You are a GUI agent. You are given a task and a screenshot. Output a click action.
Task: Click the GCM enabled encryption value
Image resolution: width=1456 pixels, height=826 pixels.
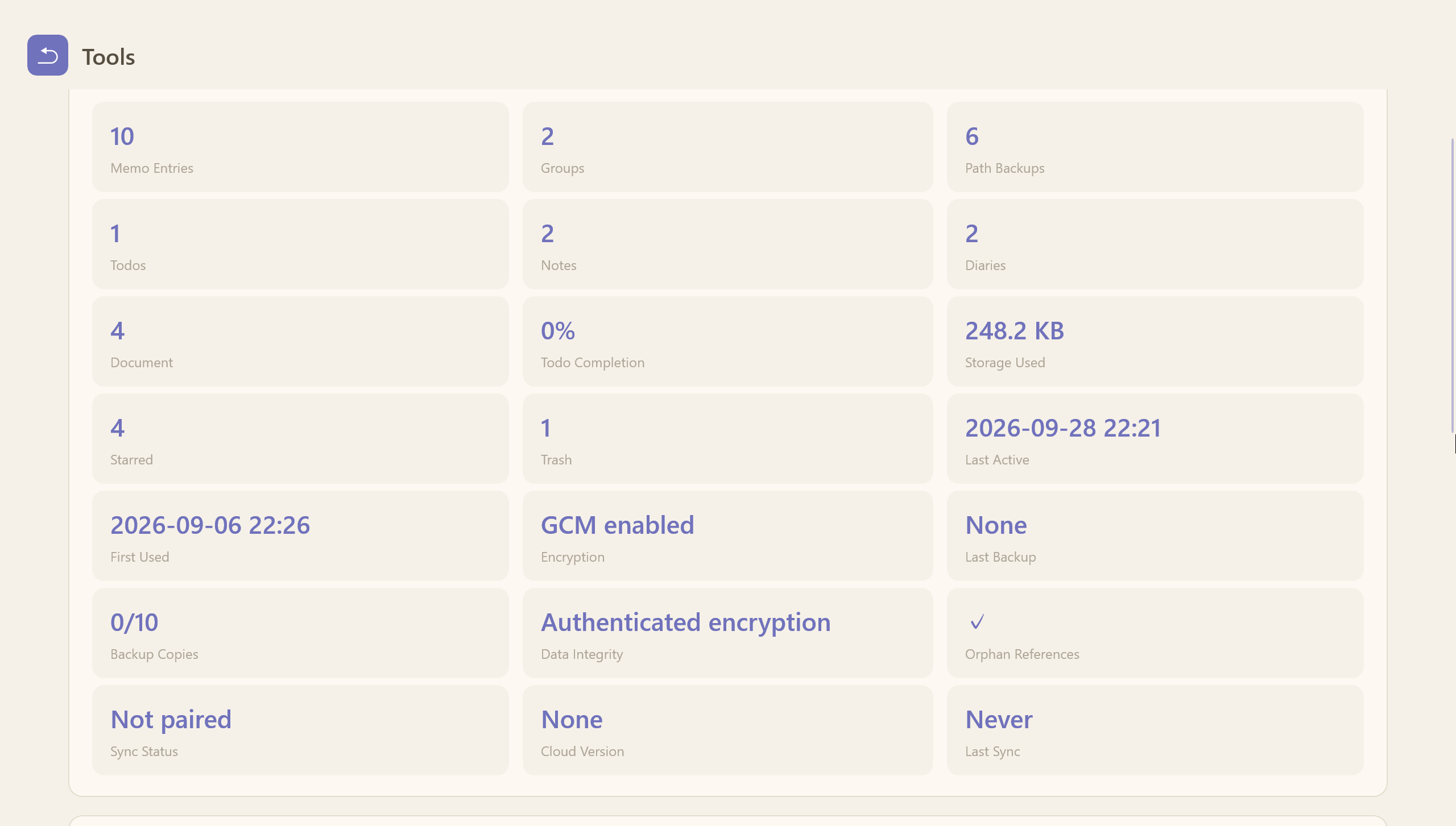617,525
